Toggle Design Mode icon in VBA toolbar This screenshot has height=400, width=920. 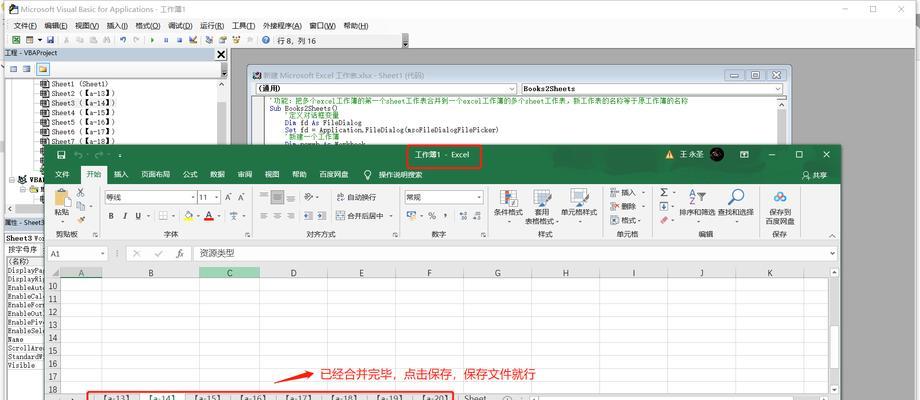tap(192, 40)
